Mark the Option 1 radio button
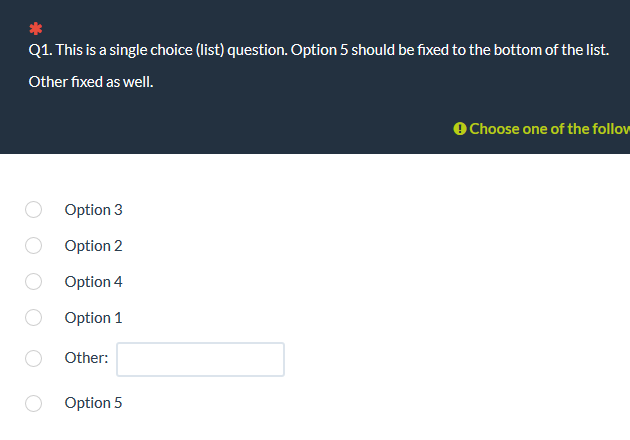 click(x=34, y=317)
